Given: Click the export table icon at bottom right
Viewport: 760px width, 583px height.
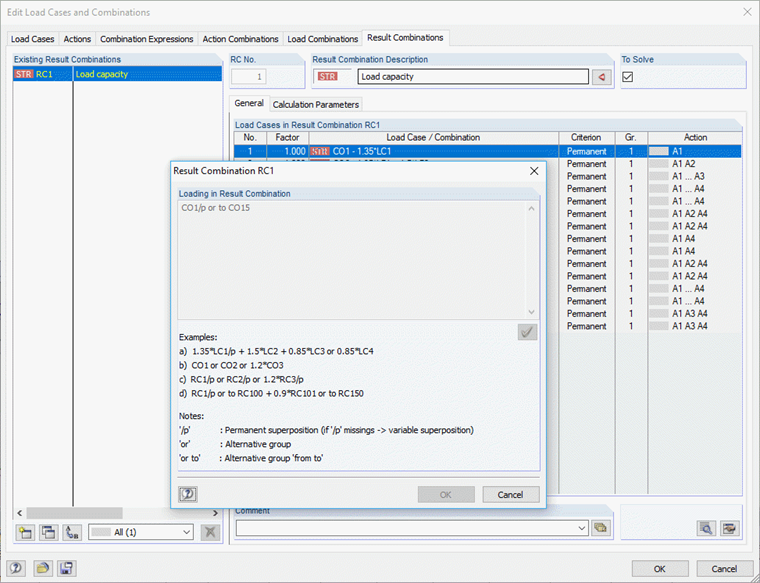Looking at the screenshot, I should (729, 528).
